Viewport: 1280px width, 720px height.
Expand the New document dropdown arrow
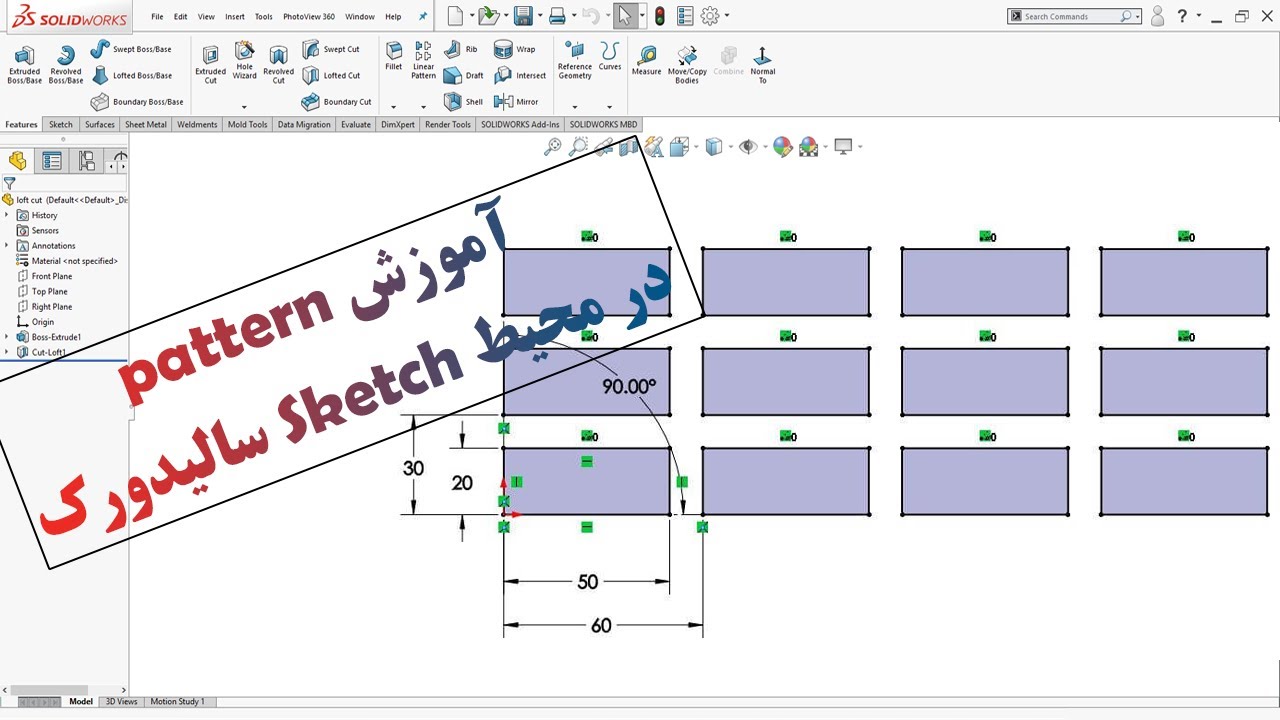pos(471,16)
